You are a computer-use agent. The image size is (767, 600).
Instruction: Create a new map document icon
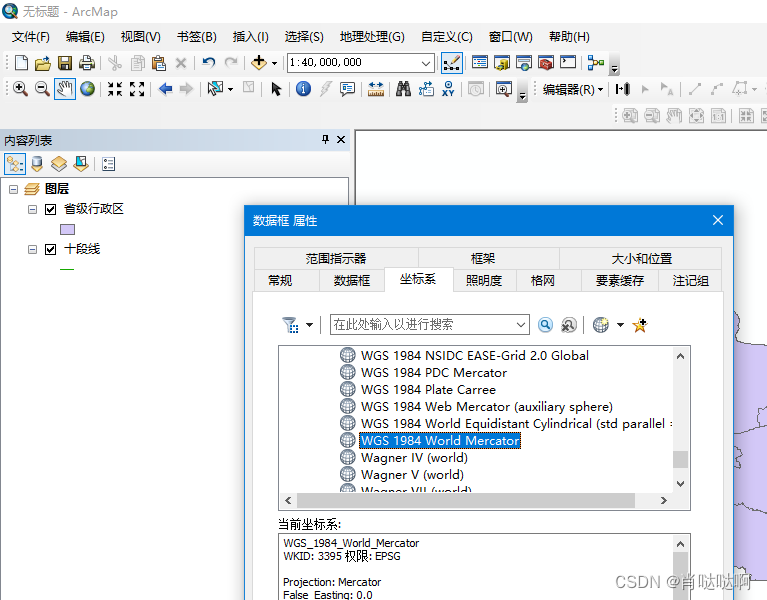click(22, 63)
